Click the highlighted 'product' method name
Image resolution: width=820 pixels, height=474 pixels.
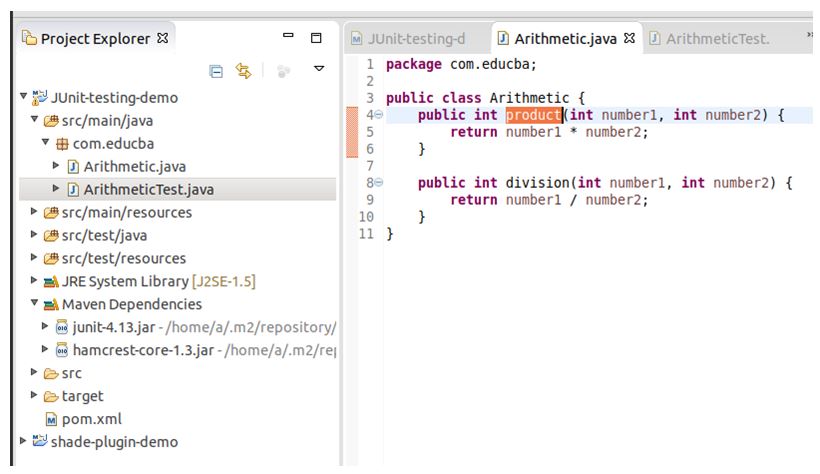[x=533, y=115]
